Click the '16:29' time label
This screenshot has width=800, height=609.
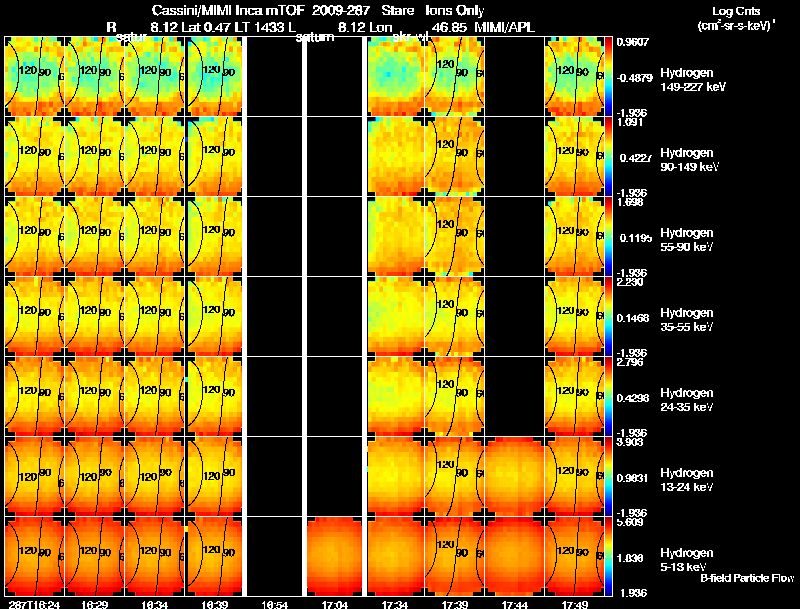(94, 604)
